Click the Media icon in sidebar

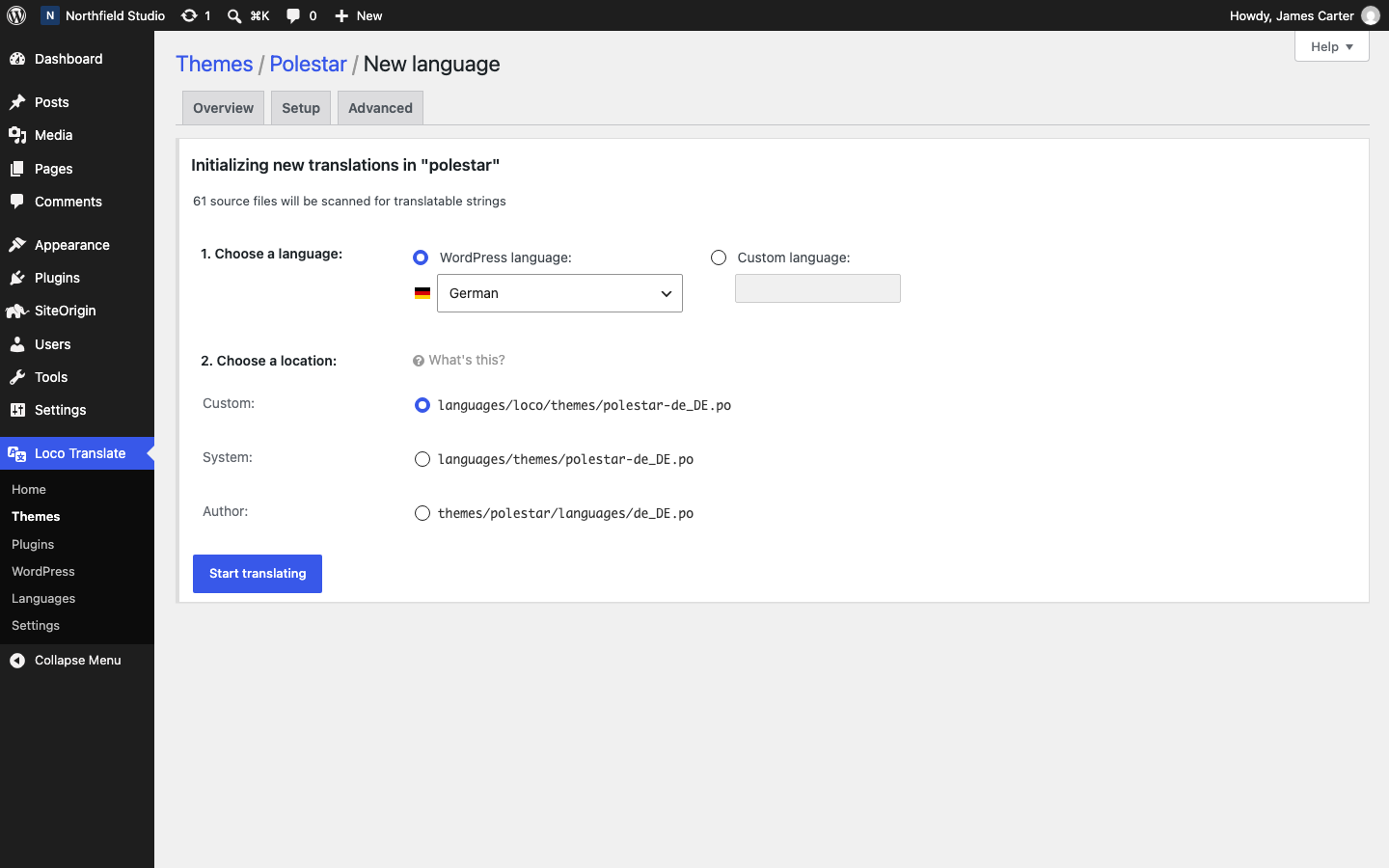coord(17,135)
